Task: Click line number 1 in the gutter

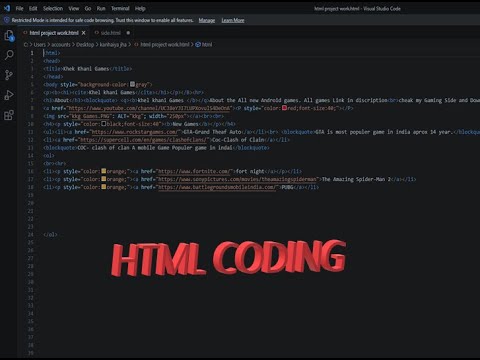Action: [32, 53]
